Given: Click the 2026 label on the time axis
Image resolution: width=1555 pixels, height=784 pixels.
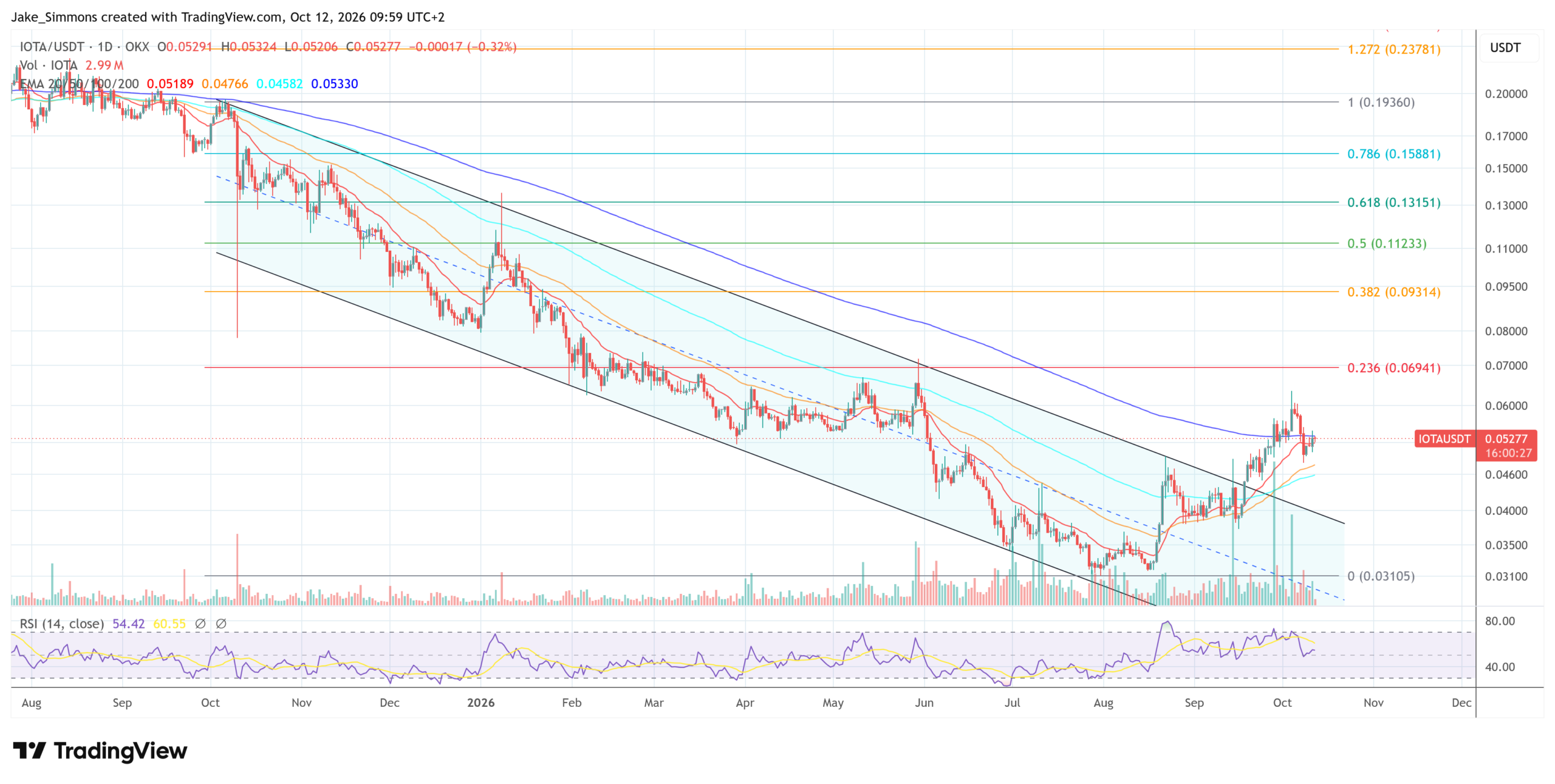Looking at the screenshot, I should [480, 703].
